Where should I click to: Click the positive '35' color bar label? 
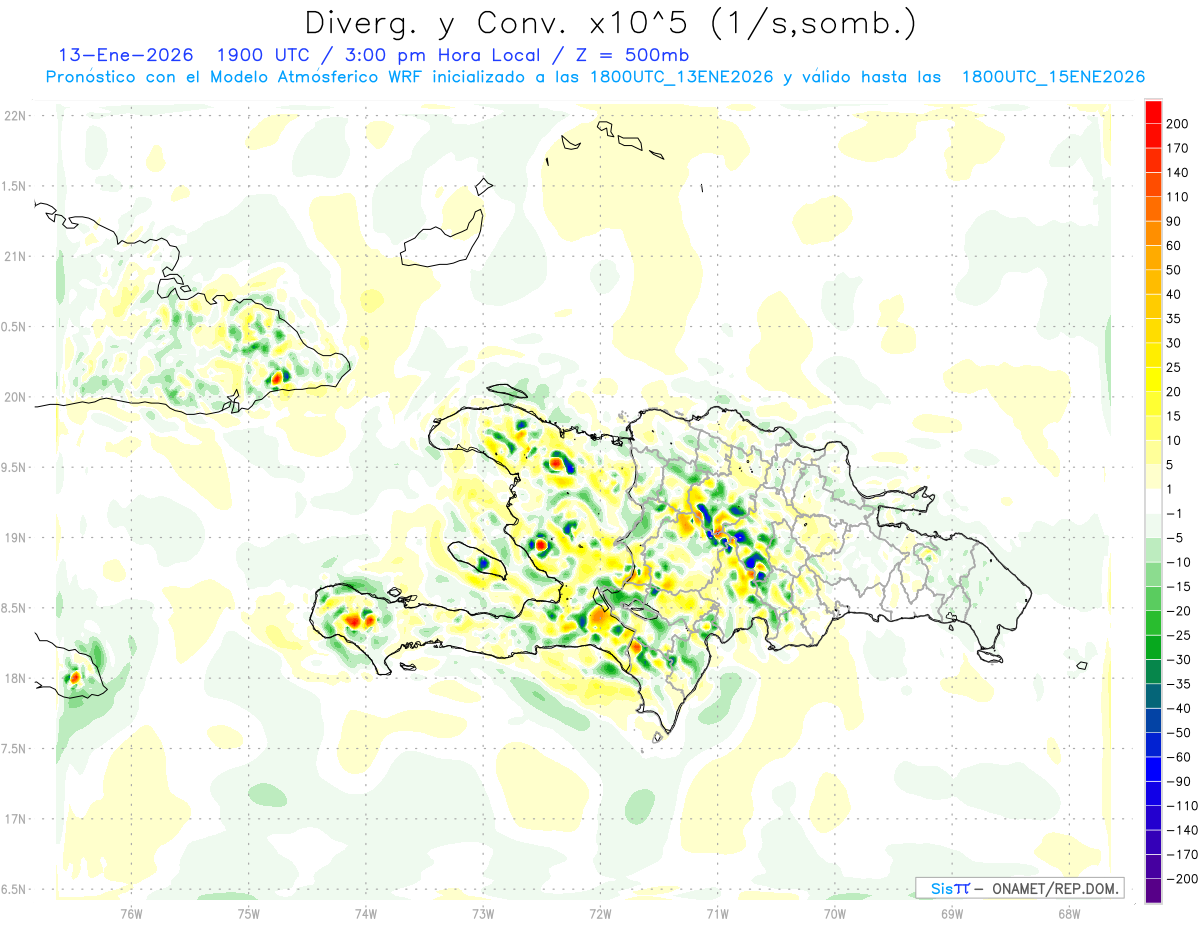click(1175, 319)
